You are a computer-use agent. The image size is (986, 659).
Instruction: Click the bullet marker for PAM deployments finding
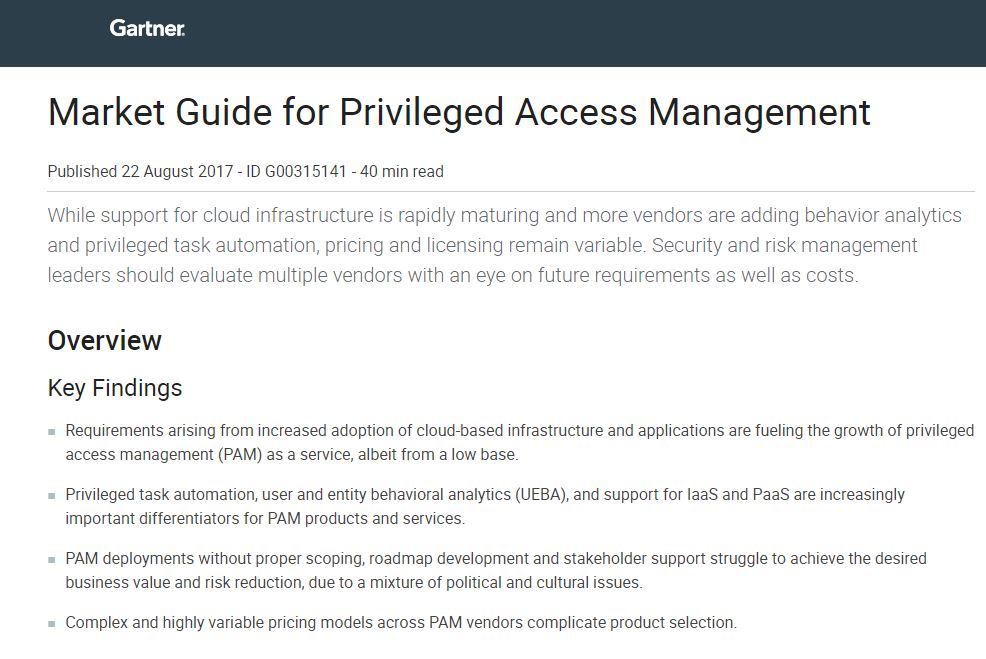[x=50, y=559]
